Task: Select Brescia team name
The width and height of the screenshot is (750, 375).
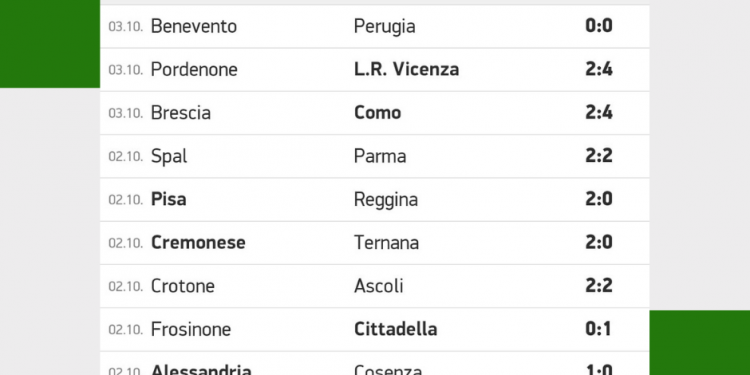Action: click(181, 113)
